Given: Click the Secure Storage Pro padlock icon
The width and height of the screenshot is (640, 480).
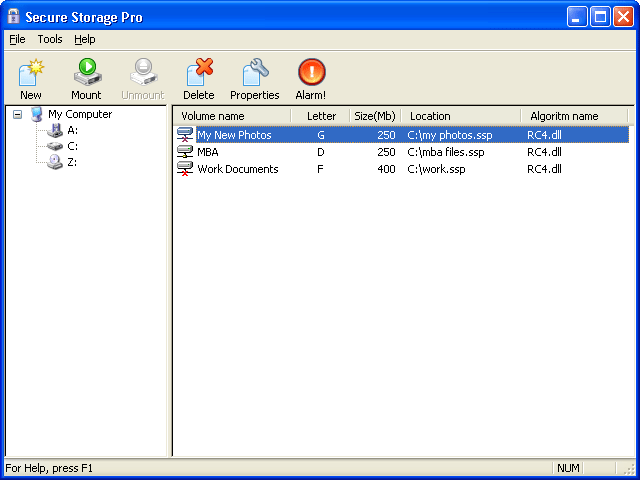Looking at the screenshot, I should tap(13, 16).
